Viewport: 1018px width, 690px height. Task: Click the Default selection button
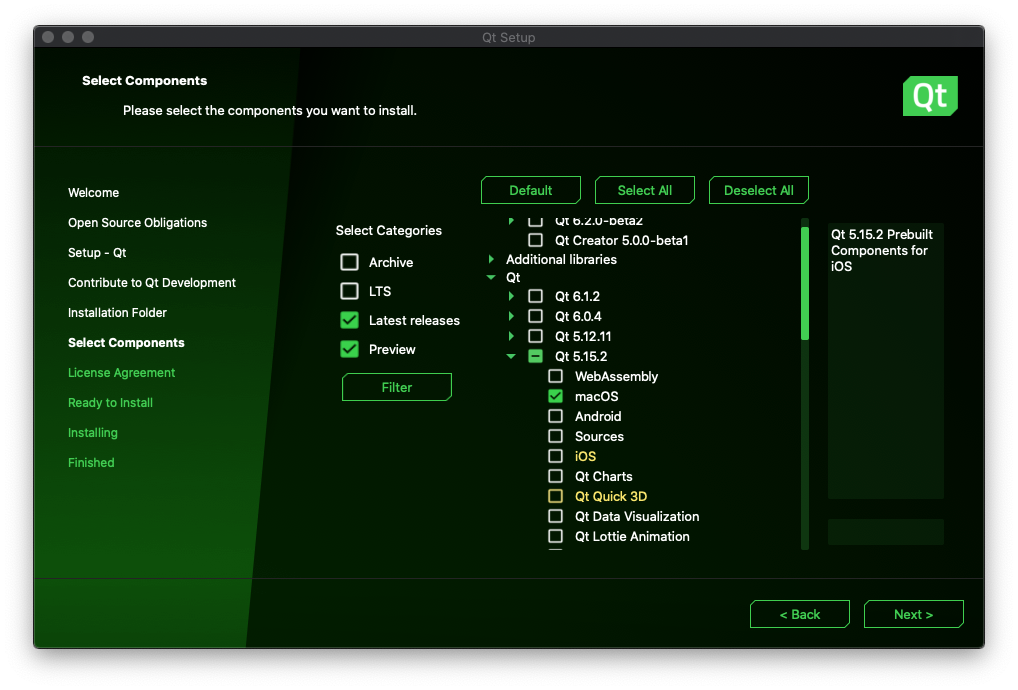[530, 190]
